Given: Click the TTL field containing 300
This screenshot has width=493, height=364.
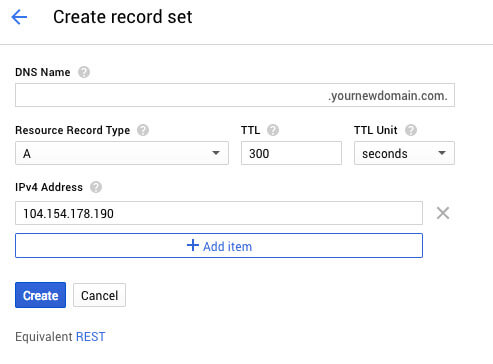Looking at the screenshot, I should (291, 153).
